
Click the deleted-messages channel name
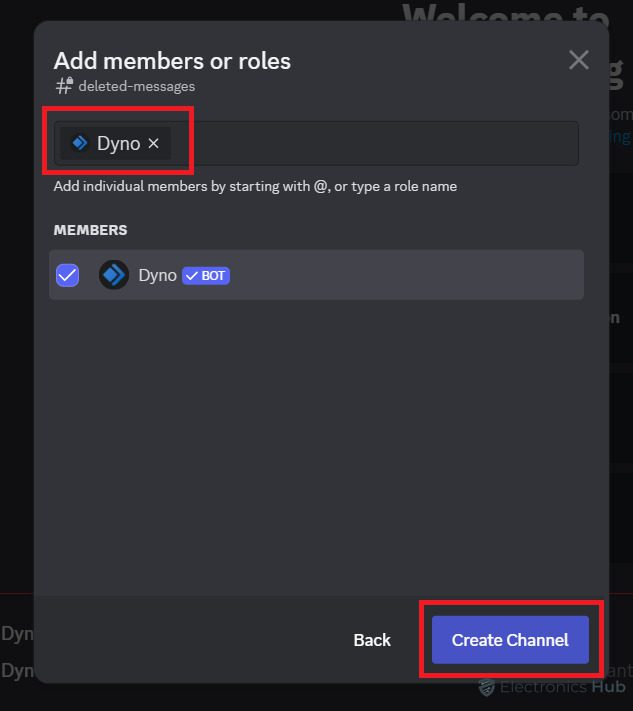point(136,86)
